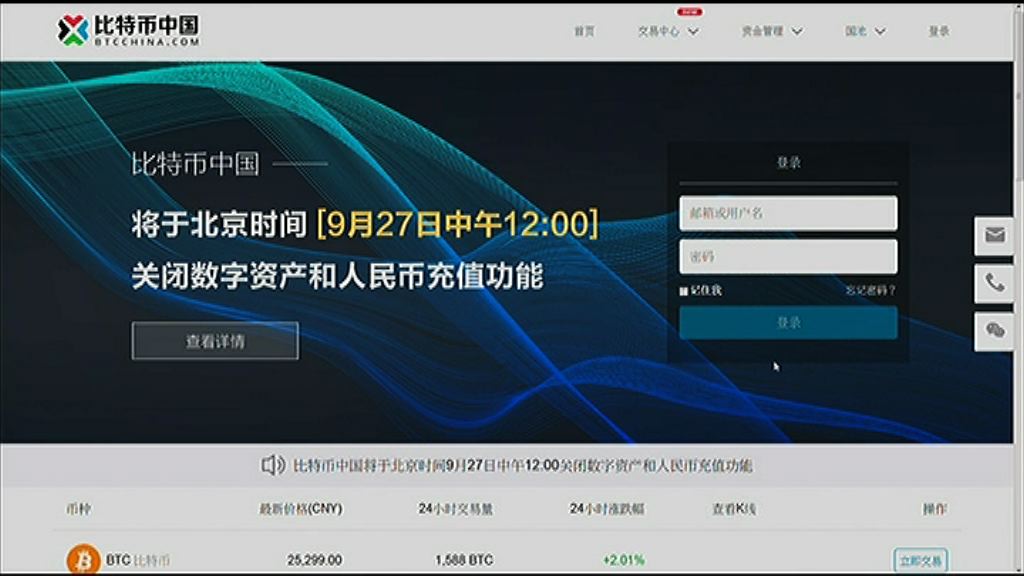
Task: Open the email contact sidebar icon
Action: (x=993, y=237)
